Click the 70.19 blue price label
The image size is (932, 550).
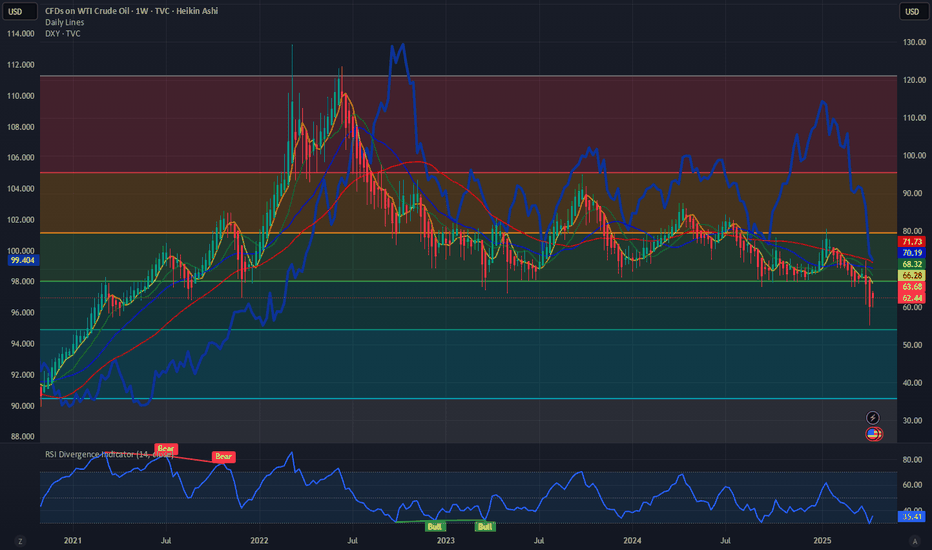tap(912, 253)
